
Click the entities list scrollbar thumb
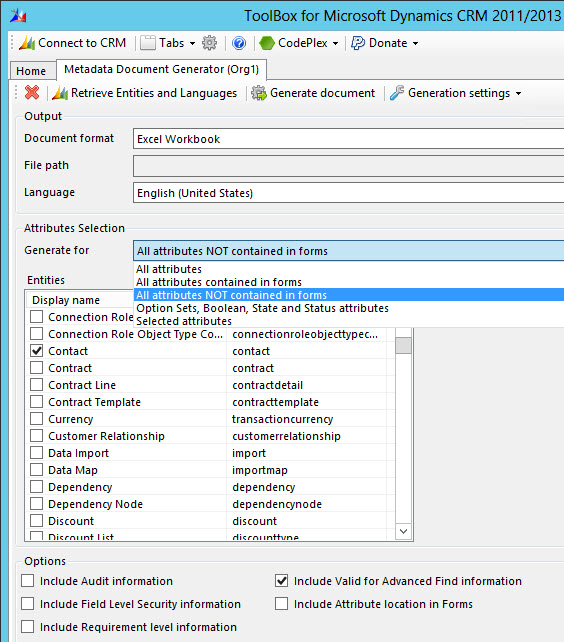(403, 345)
